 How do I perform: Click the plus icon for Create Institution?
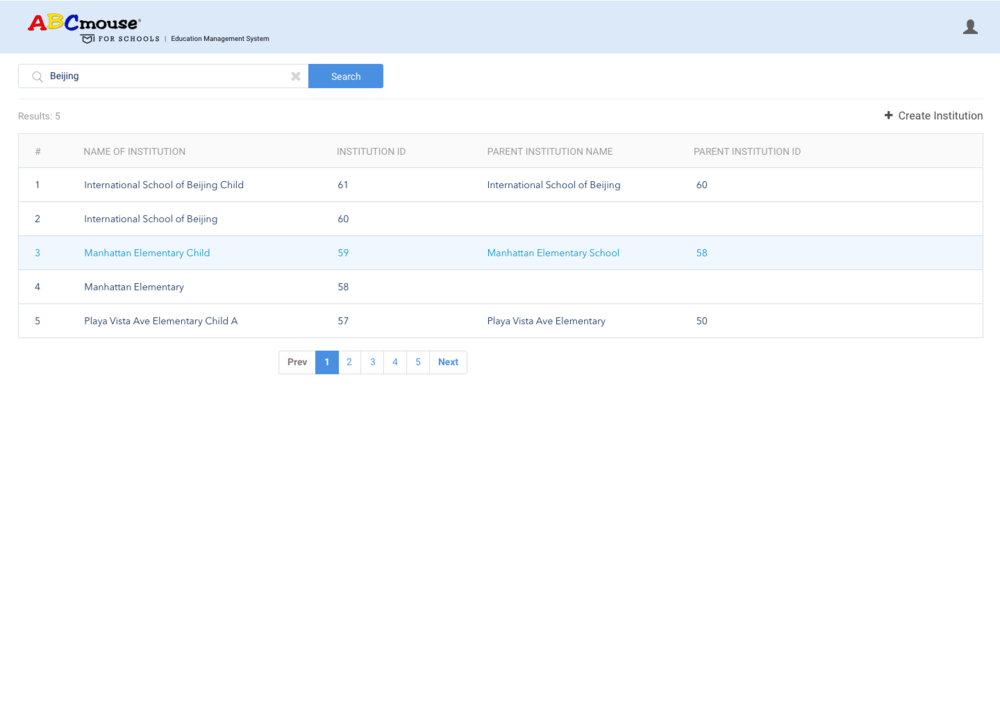pos(888,116)
